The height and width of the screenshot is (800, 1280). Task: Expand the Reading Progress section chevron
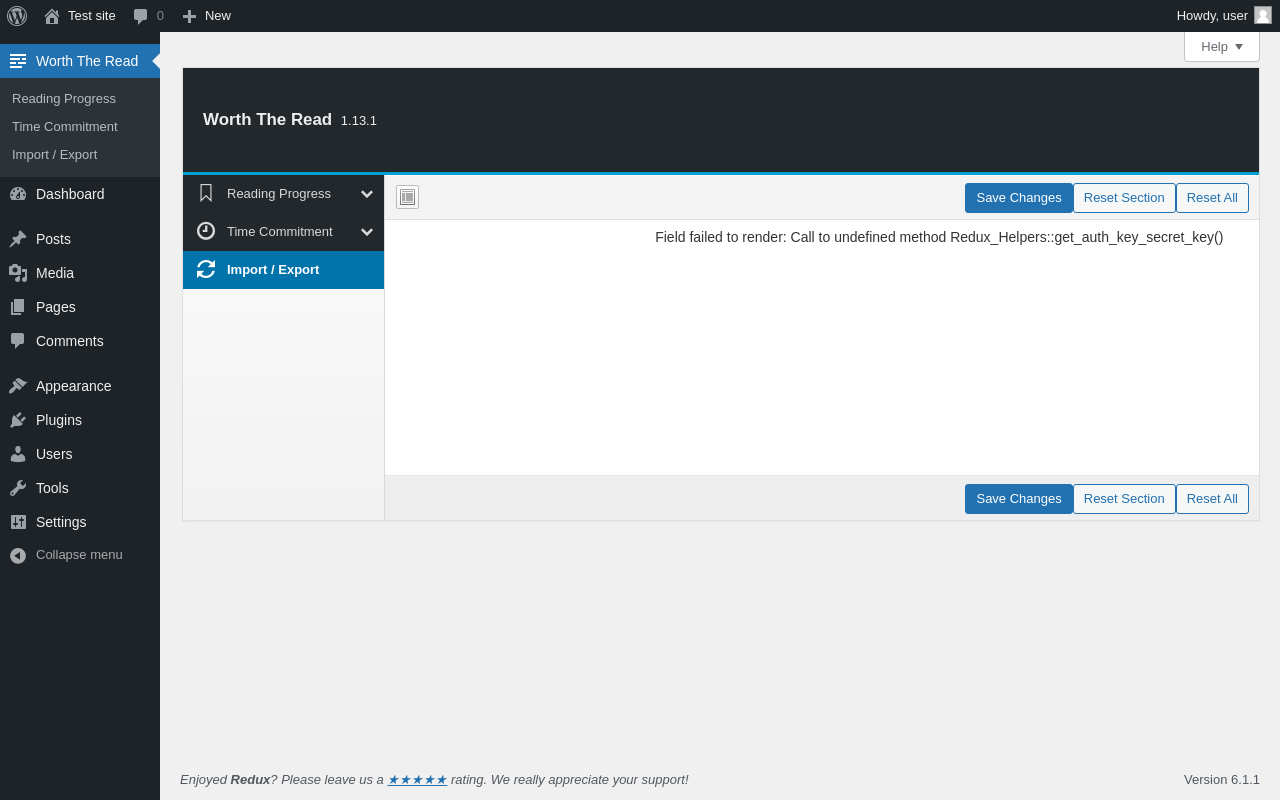pyautogui.click(x=367, y=194)
